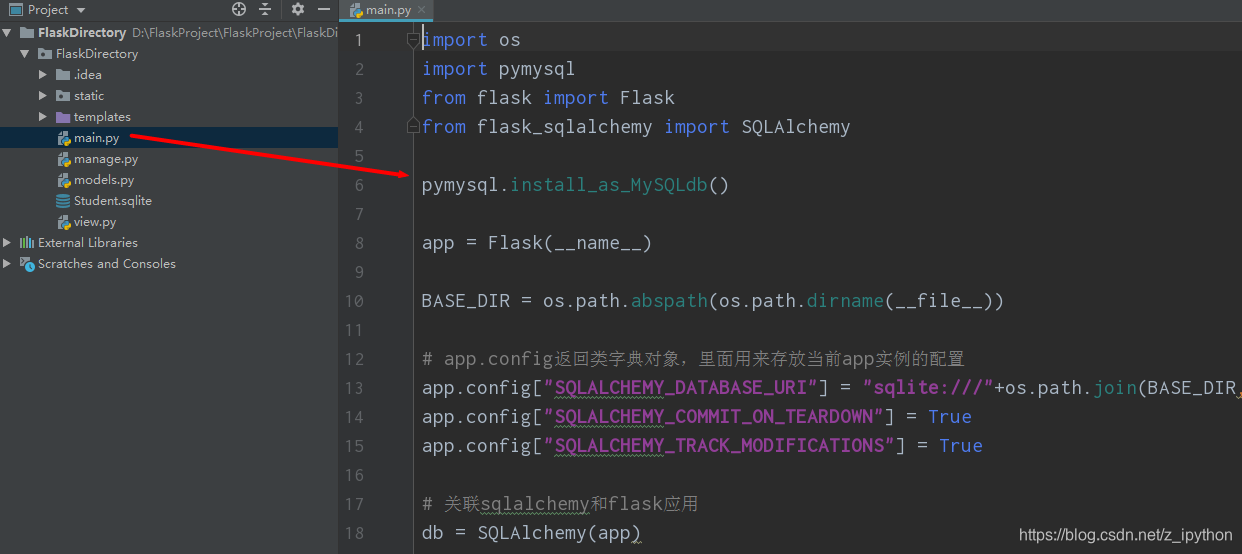Click the Scratches and Consoles icon
The height and width of the screenshot is (554, 1242).
point(27,264)
